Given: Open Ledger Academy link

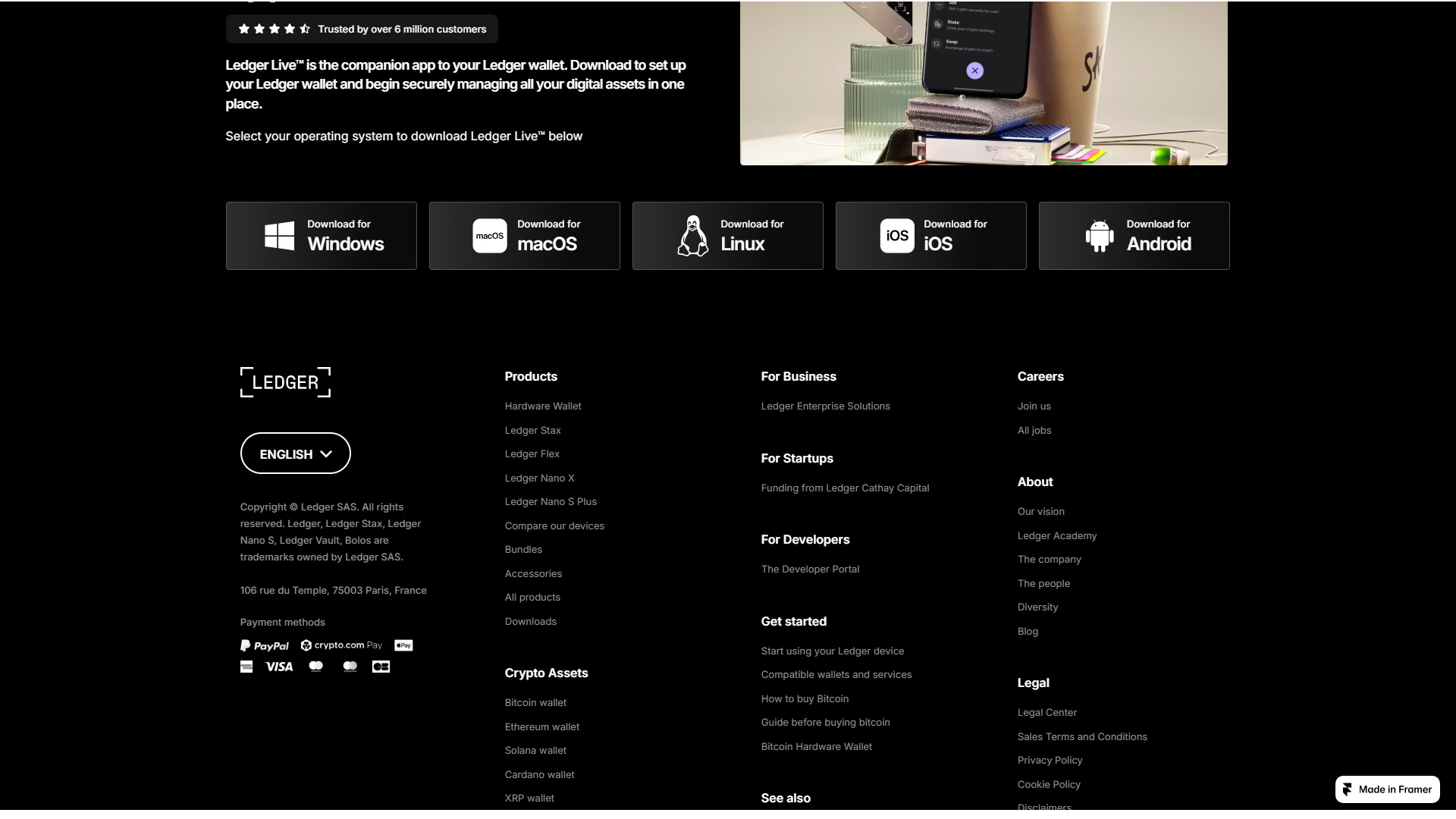Looking at the screenshot, I should (x=1057, y=536).
